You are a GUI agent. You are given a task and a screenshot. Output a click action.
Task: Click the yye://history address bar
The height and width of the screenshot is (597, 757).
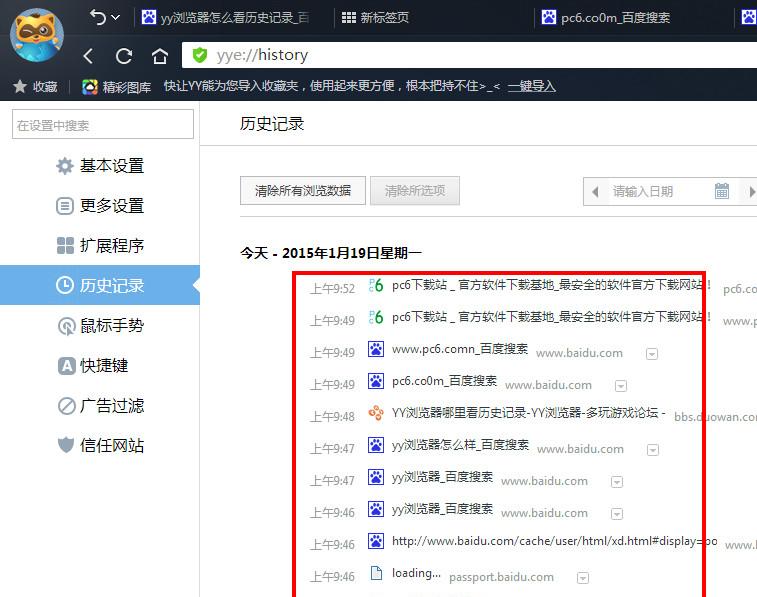469,55
